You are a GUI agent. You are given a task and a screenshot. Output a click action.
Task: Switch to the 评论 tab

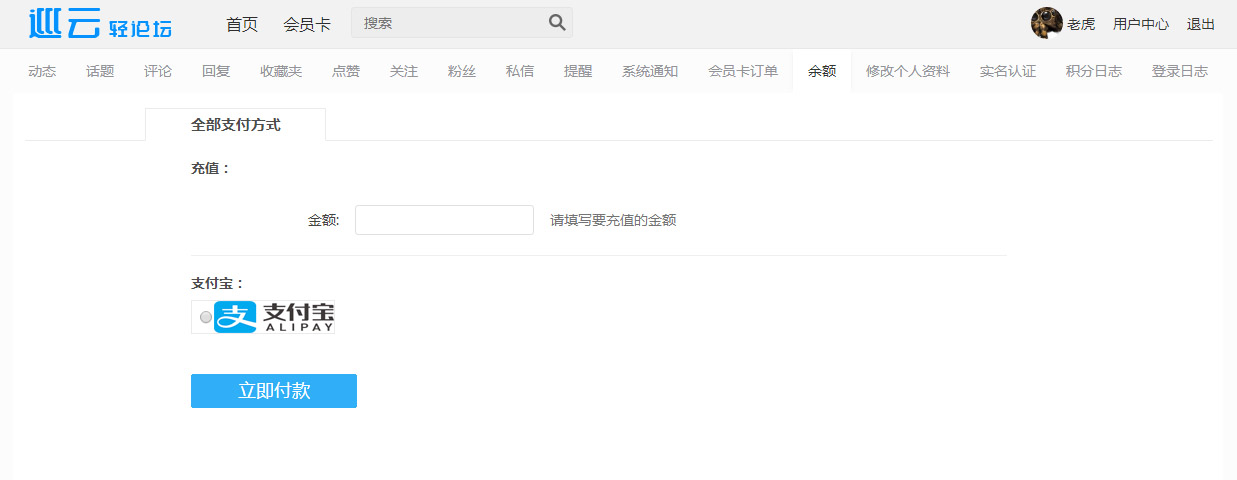158,71
